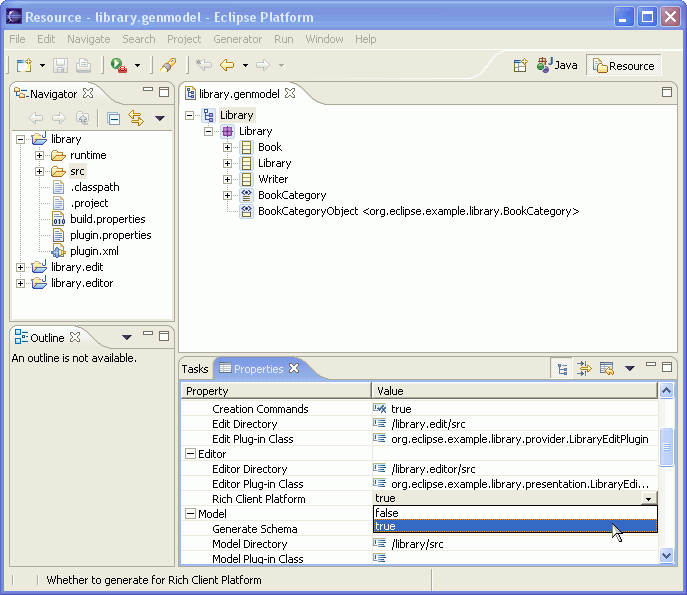Select BookCategoryObject data type node
The height and width of the screenshot is (595, 687).
point(418,211)
